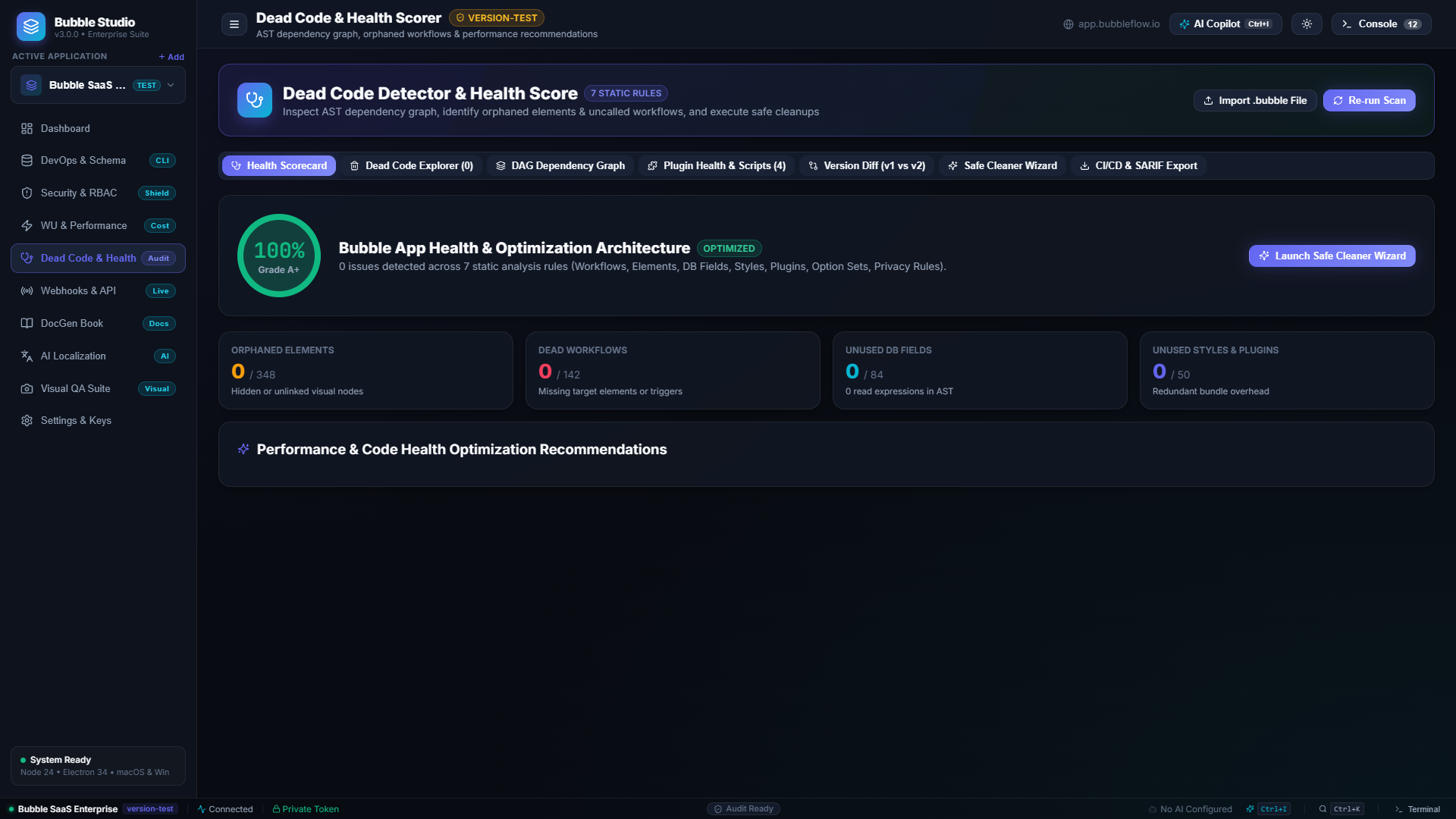Expand the active application dropdown chevron

coord(171,86)
